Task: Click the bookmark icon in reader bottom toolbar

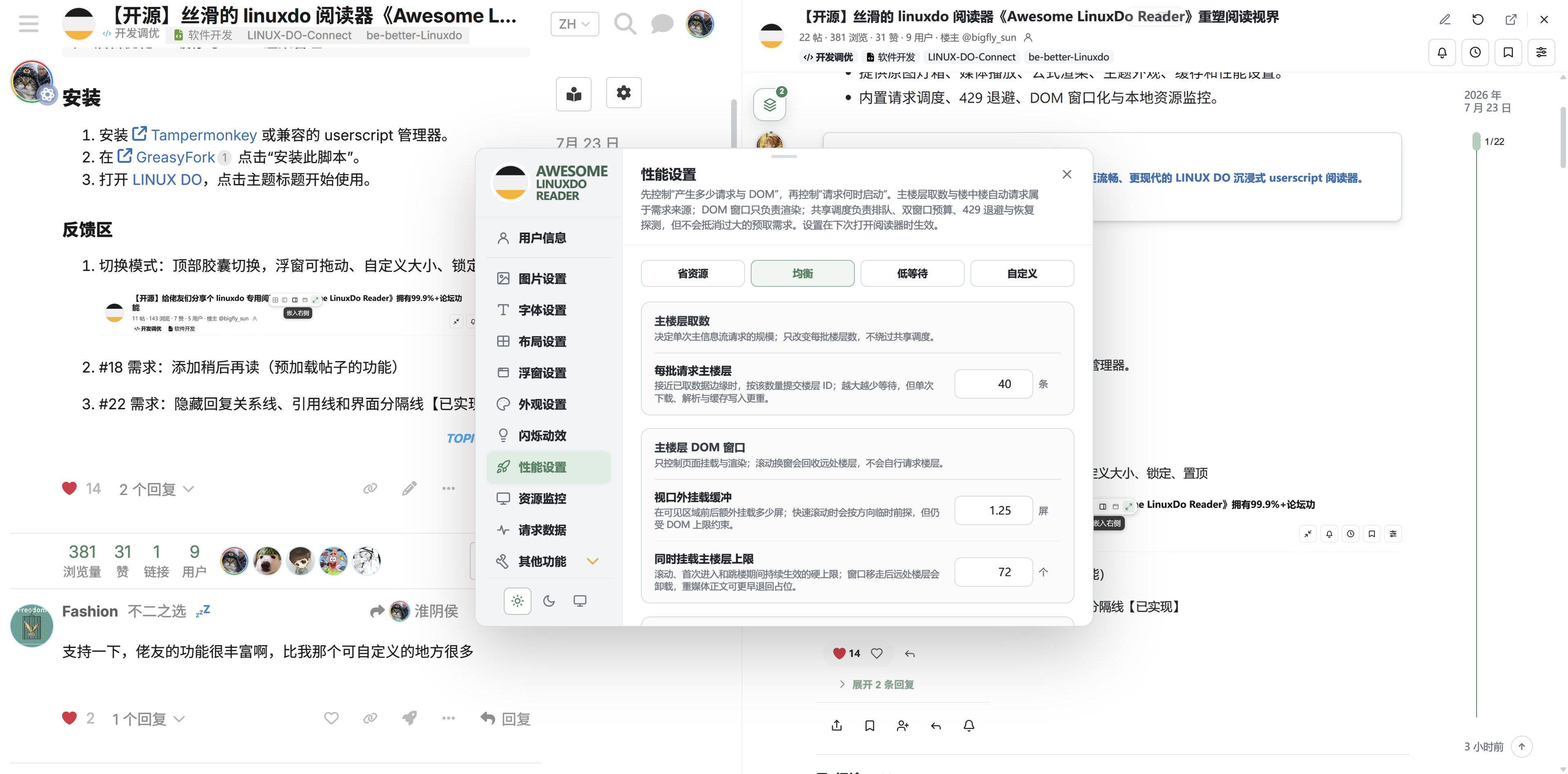Action: click(869, 725)
